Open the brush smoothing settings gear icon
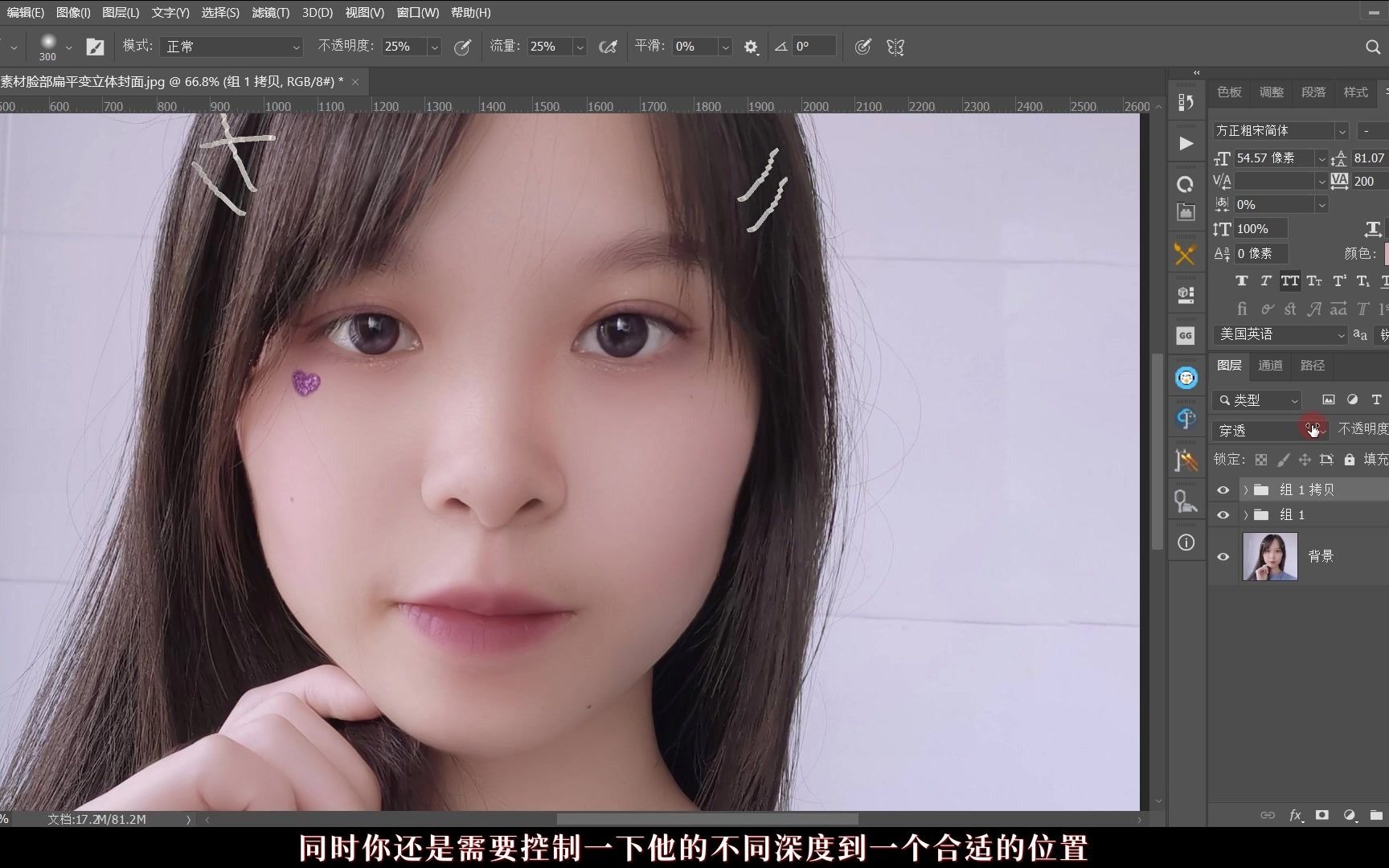 click(x=750, y=46)
